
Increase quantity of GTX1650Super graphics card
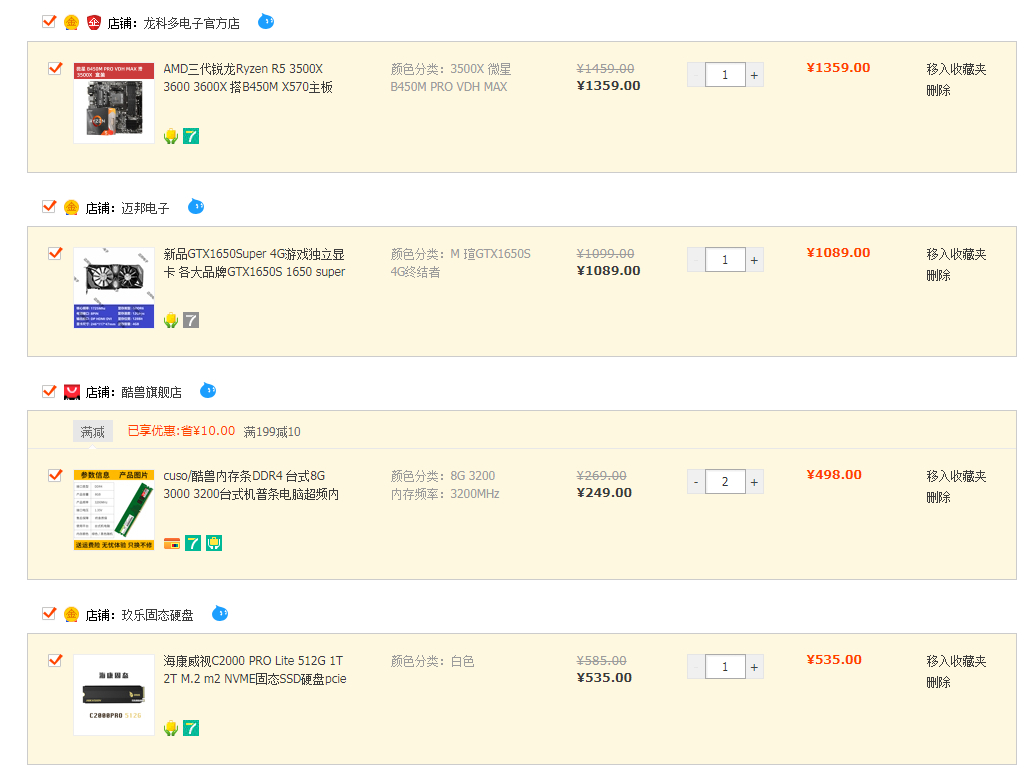(x=755, y=260)
